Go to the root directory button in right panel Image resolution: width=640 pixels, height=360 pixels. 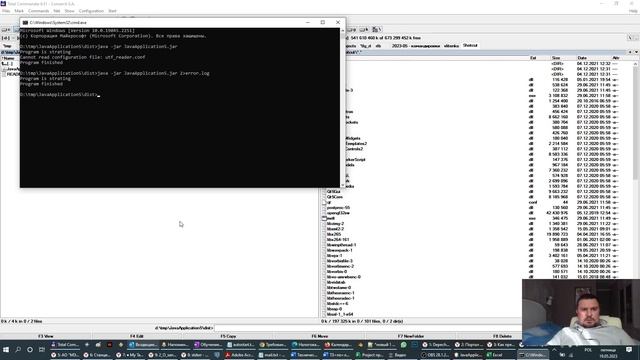pos(630,38)
